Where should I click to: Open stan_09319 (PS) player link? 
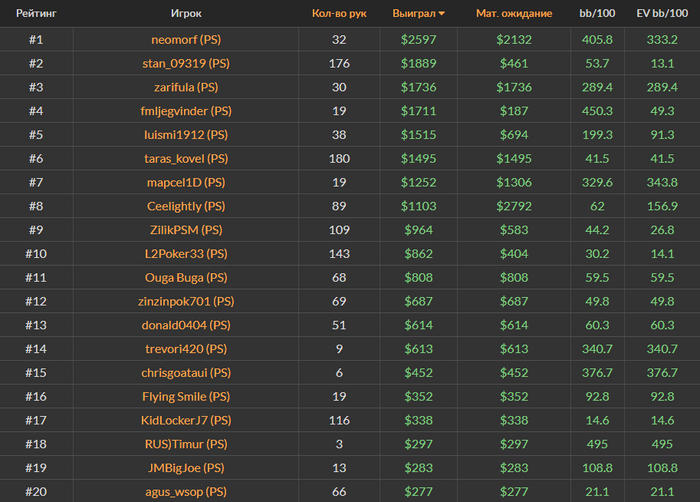[x=185, y=64]
